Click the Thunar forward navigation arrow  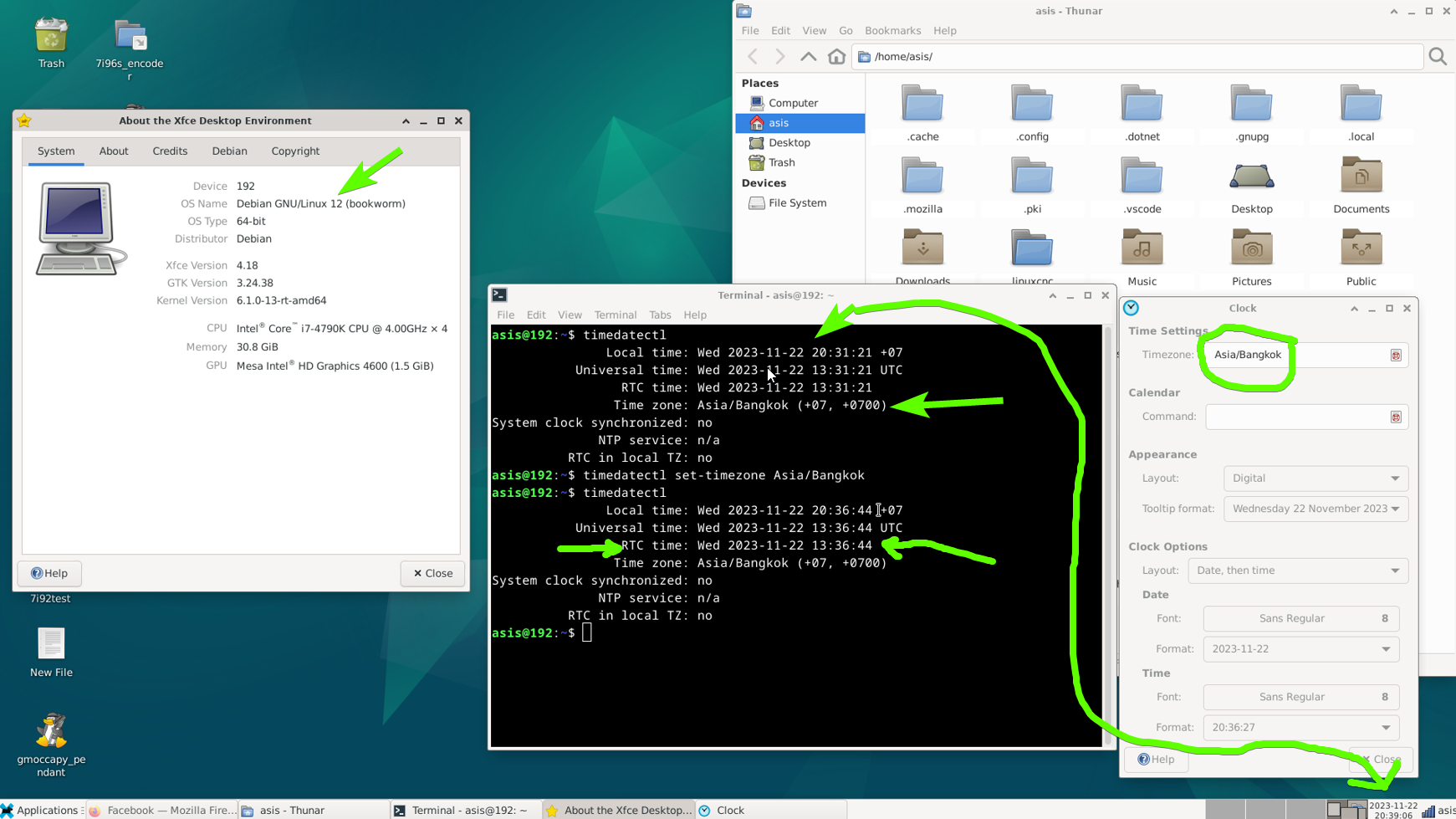(779, 56)
